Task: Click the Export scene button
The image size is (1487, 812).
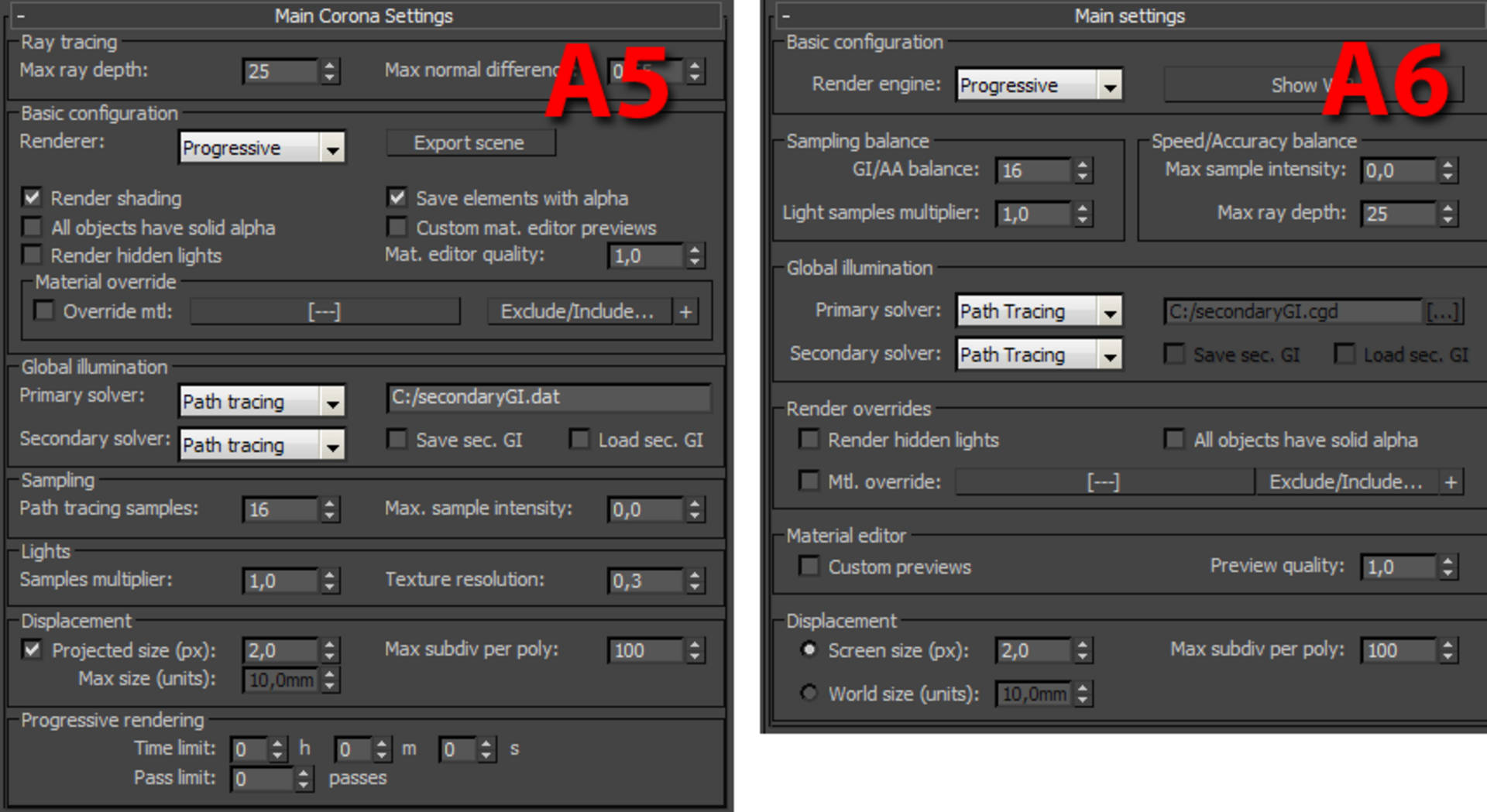Action: click(x=470, y=143)
